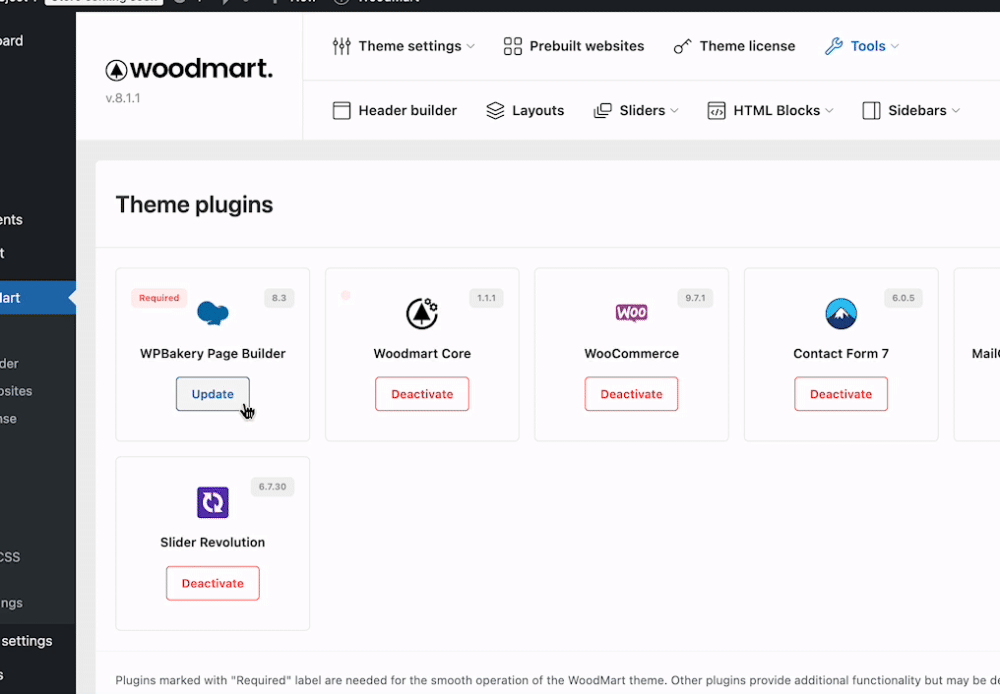Click the Contact Form 7 mountain icon
Image resolution: width=1000 pixels, height=694 pixels.
point(841,313)
